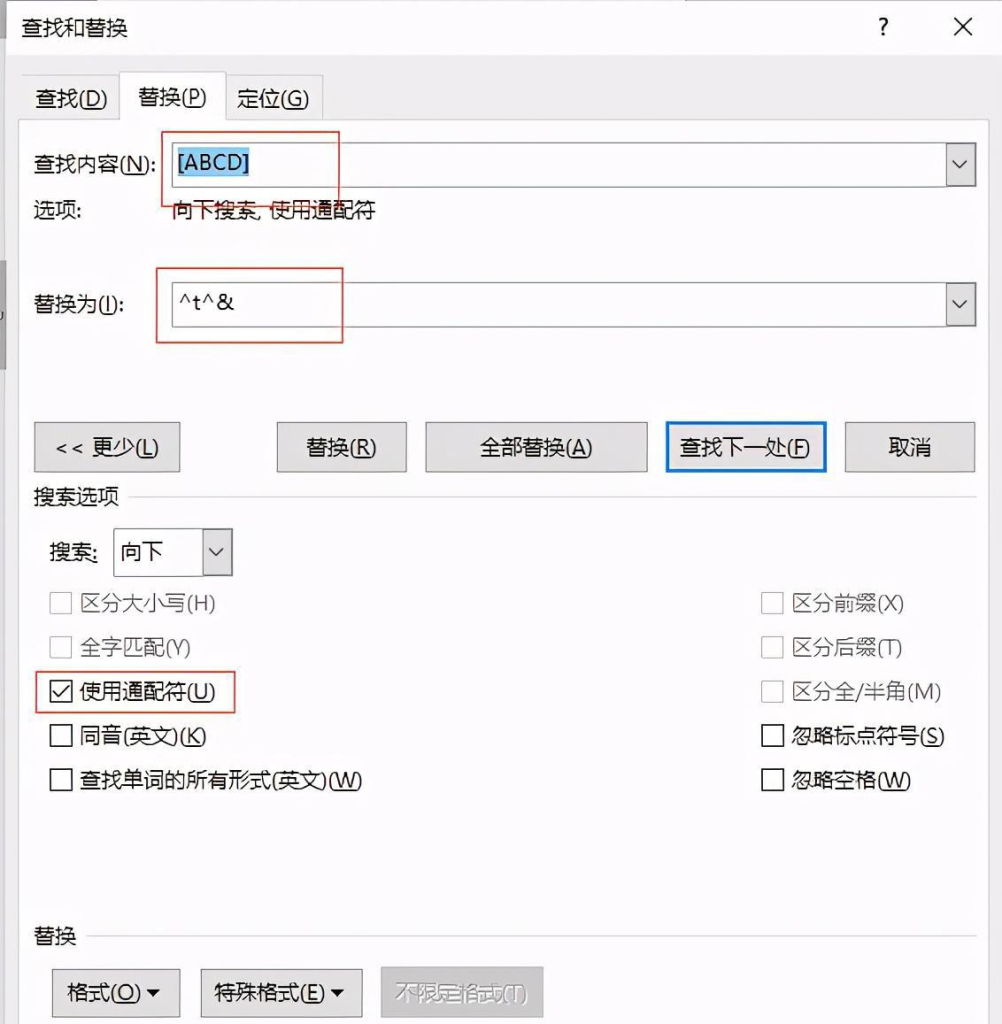The height and width of the screenshot is (1024, 1002).
Task: Switch to the 定位(G) tab
Action: tap(273, 97)
